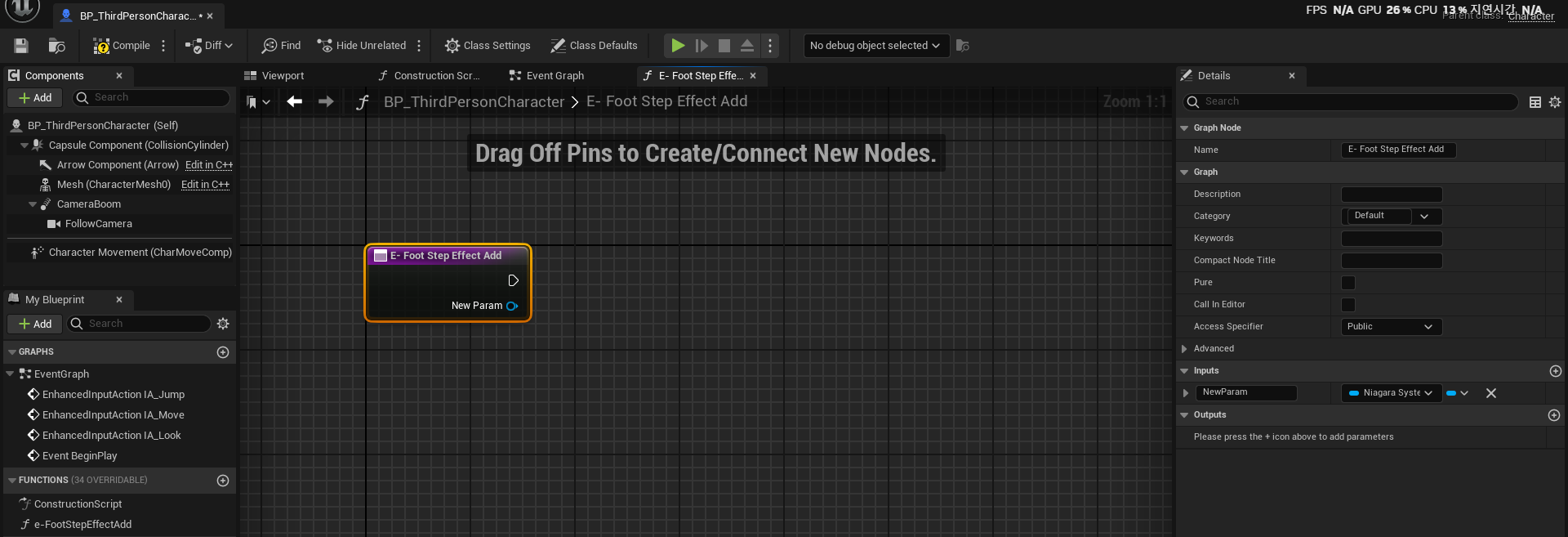
Task: Collapse the CameraBoom tree node
Action: (33, 204)
